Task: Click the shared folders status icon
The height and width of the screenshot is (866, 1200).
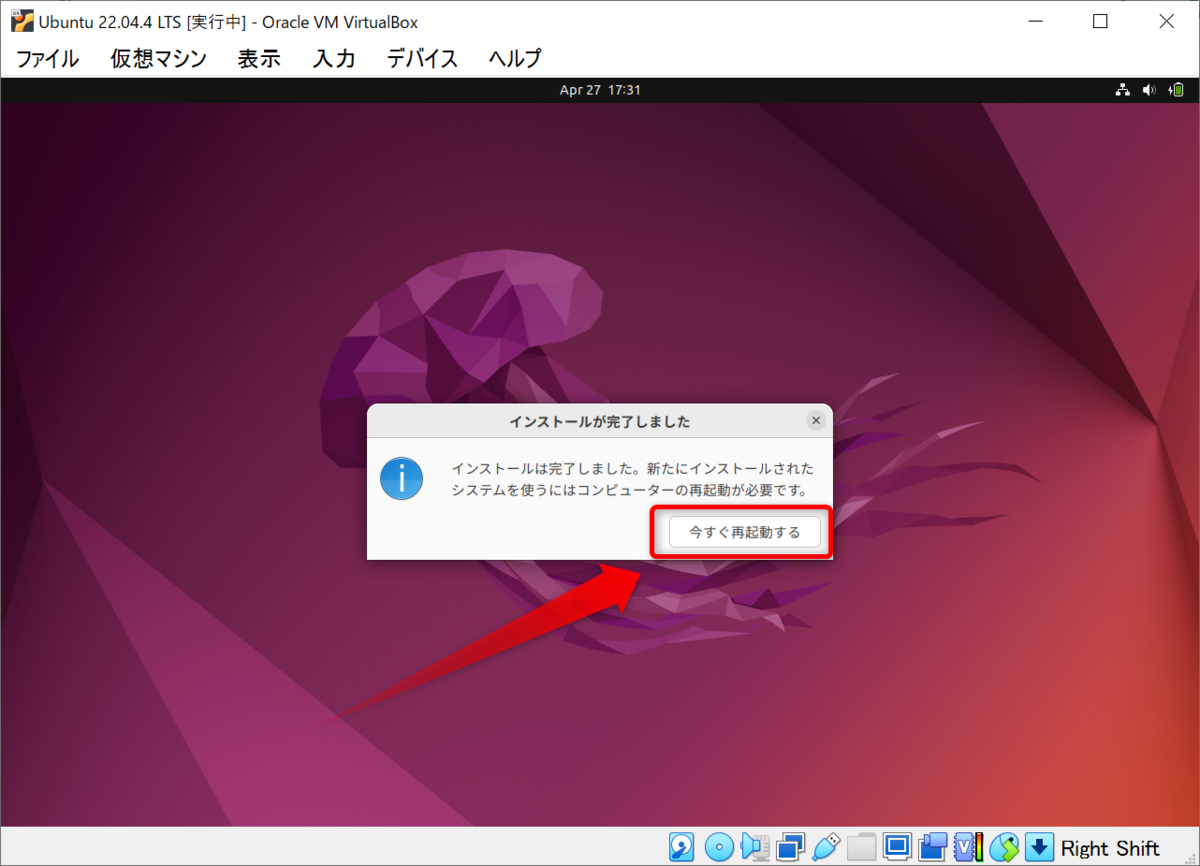Action: [862, 847]
